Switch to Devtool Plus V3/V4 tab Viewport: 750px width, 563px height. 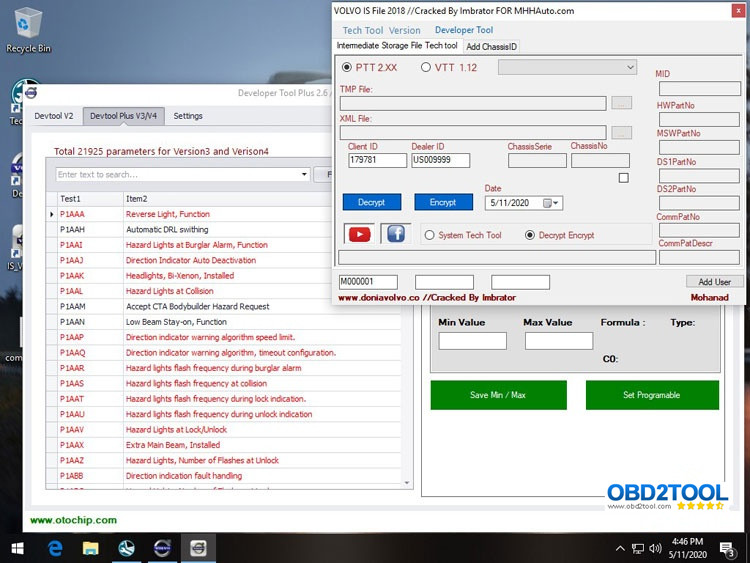(123, 116)
